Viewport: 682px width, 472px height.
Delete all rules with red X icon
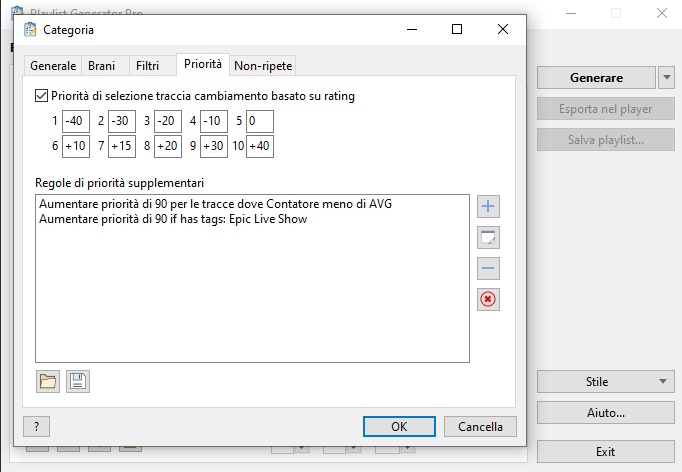pyautogui.click(x=489, y=299)
